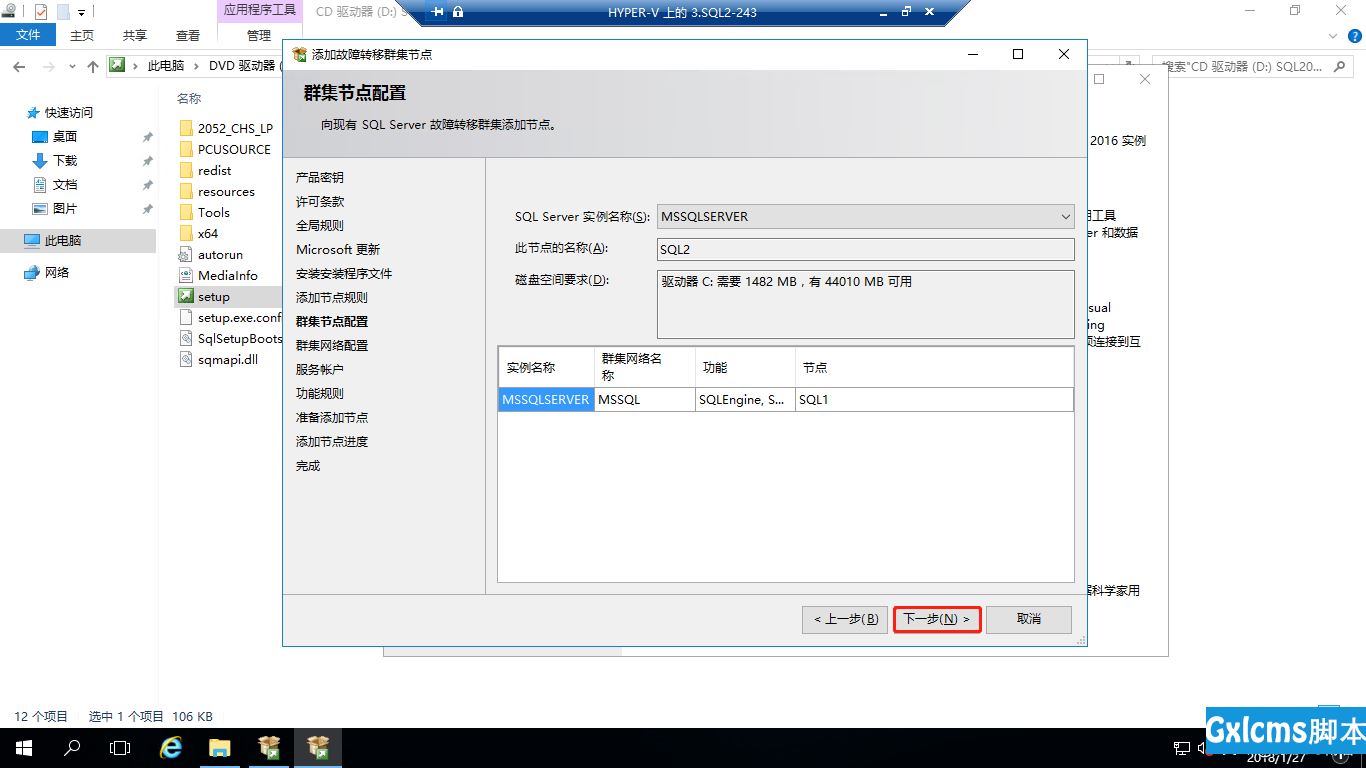Click the Explorer forward arrow

pos(49,66)
